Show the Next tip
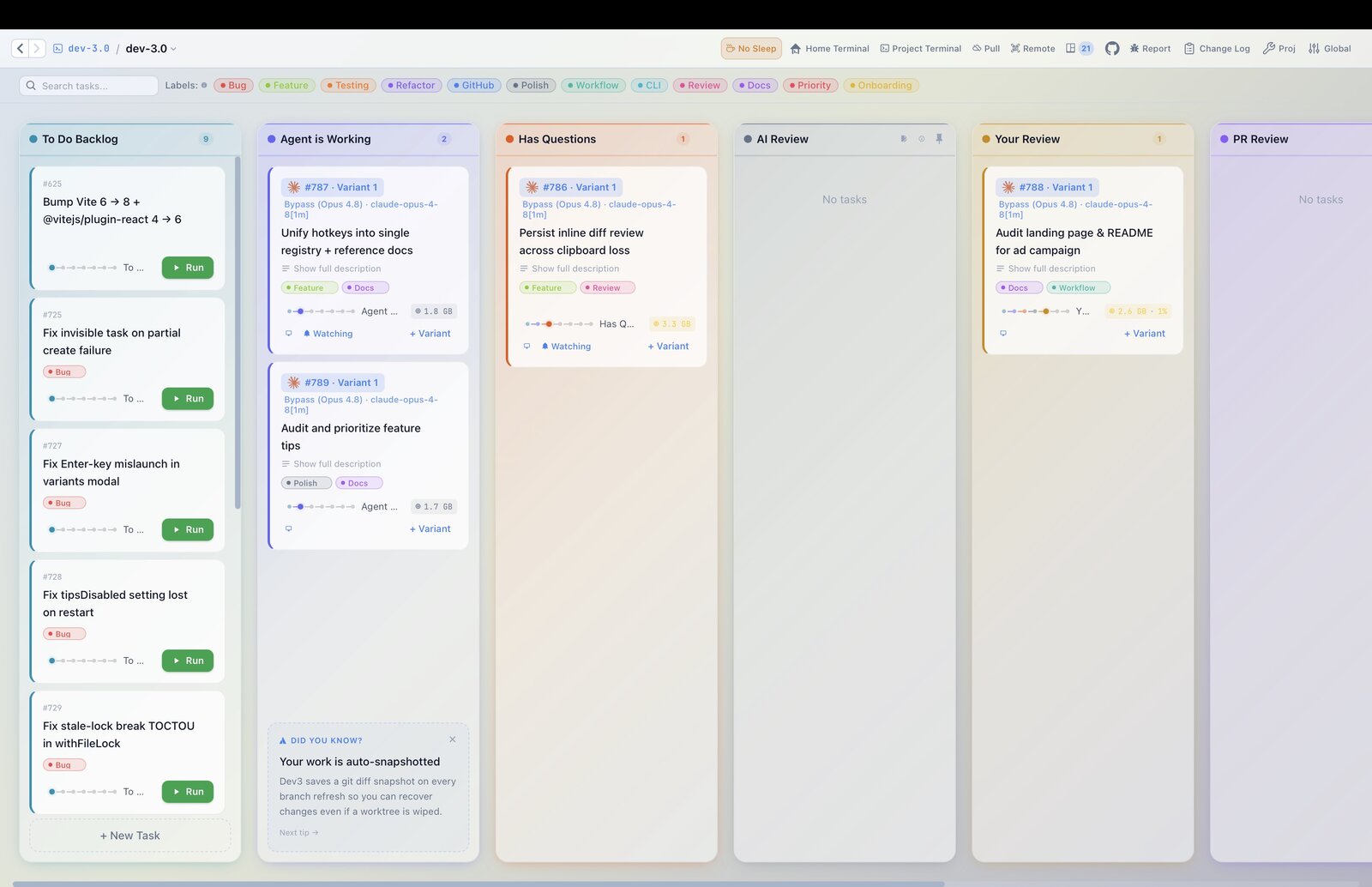1372x887 pixels. coord(298,833)
